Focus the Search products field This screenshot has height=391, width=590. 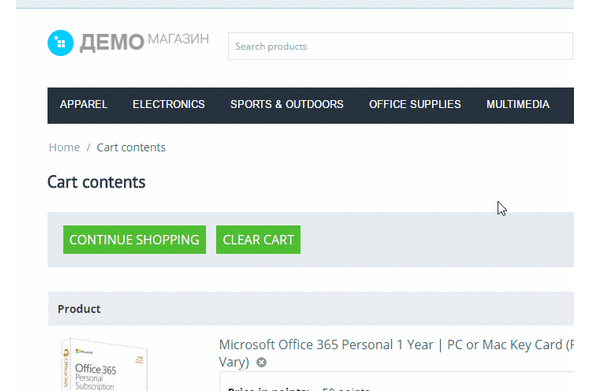pyautogui.click(x=400, y=46)
